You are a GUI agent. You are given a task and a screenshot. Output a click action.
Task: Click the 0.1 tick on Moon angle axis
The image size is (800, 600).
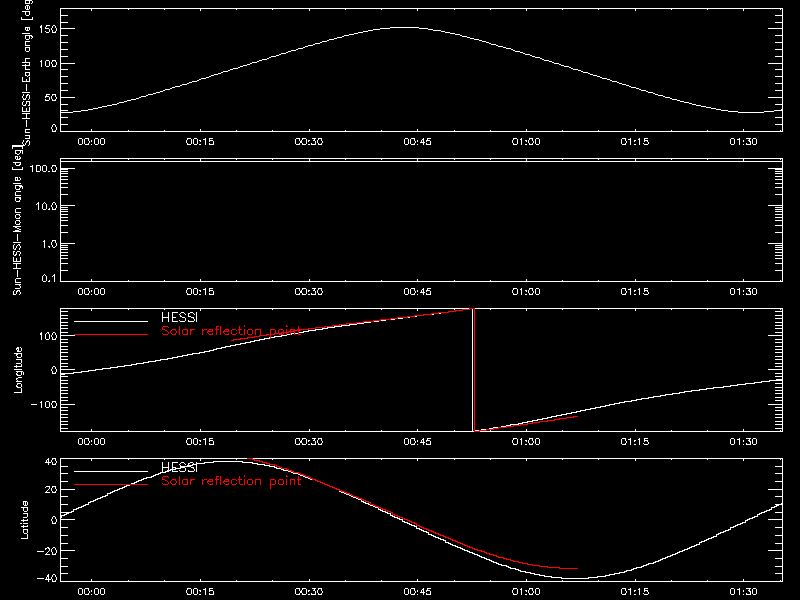tap(49, 278)
